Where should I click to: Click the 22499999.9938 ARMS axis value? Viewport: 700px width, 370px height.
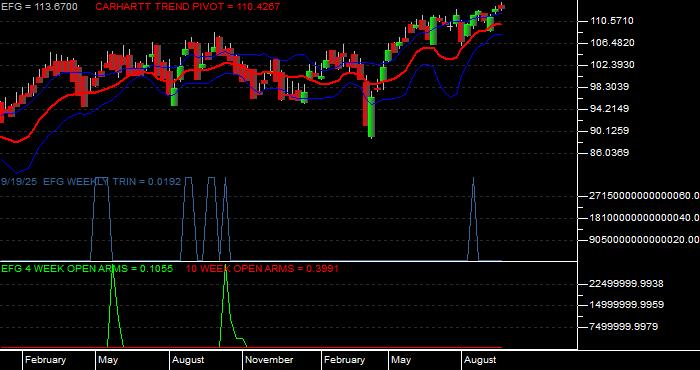pyautogui.click(x=627, y=283)
